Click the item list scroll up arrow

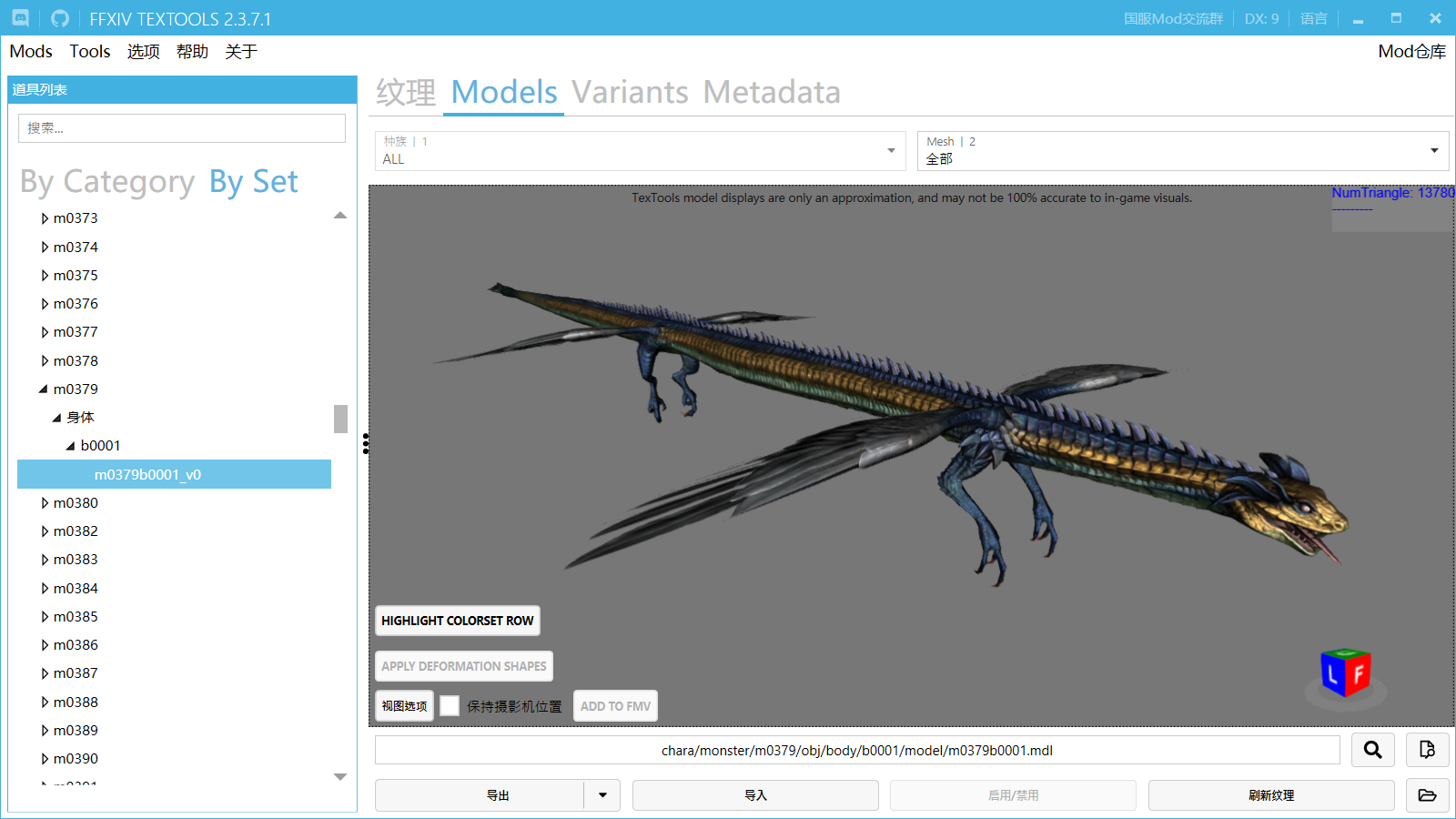(x=340, y=216)
